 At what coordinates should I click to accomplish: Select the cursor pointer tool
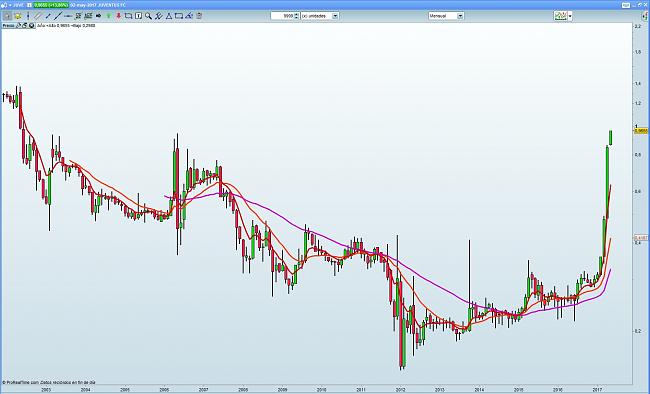[7, 16]
